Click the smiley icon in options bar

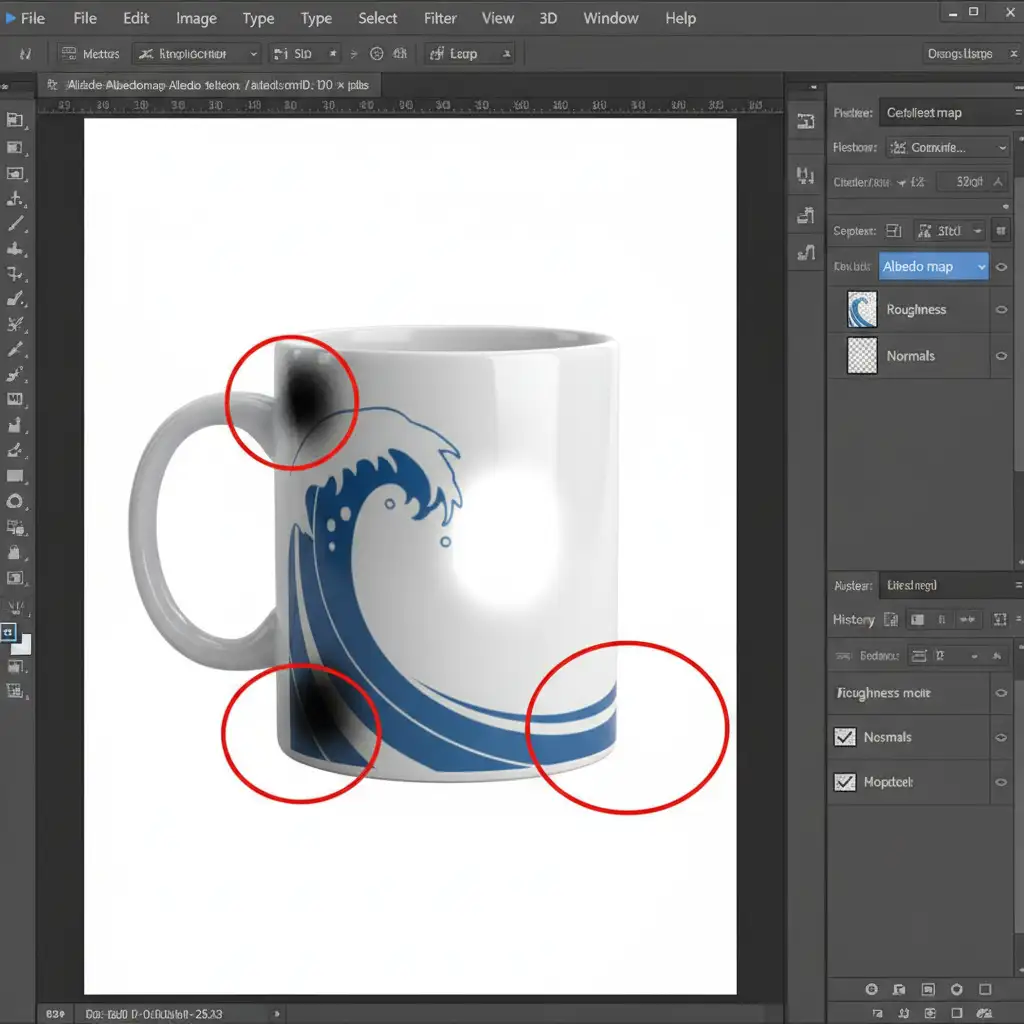[377, 54]
